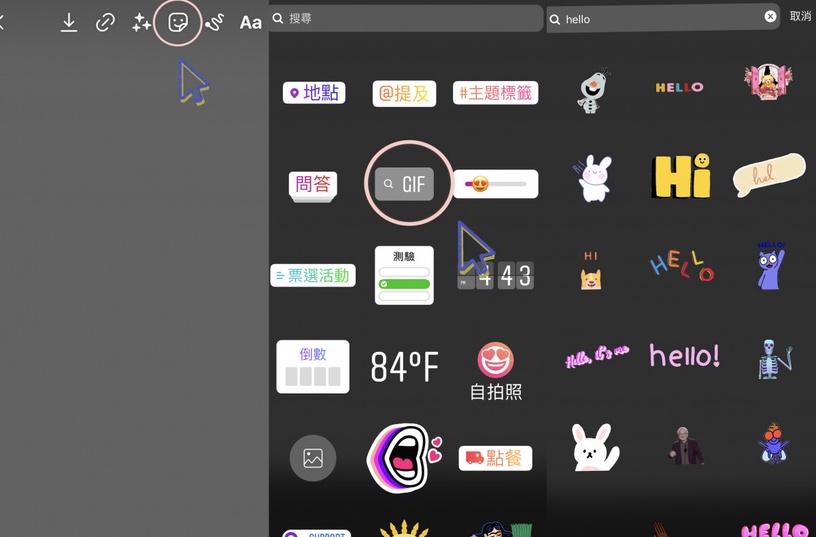Image resolution: width=816 pixels, height=537 pixels.
Task: Select the squiggle draw tool
Action: coord(214,22)
